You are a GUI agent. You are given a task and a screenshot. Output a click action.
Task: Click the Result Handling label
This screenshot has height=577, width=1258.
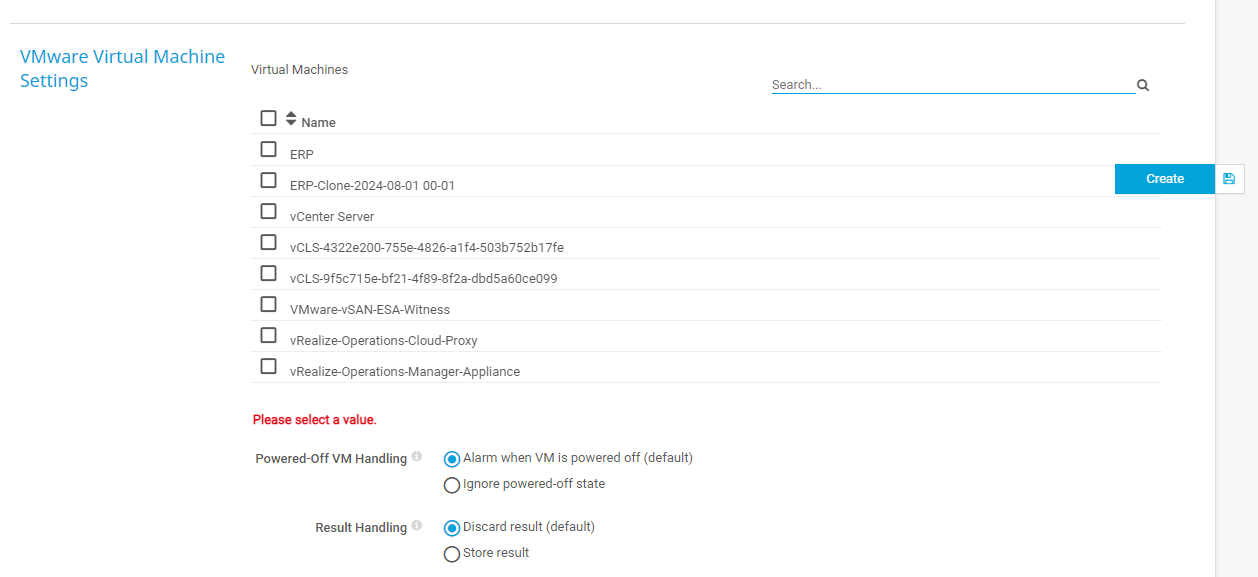(361, 528)
